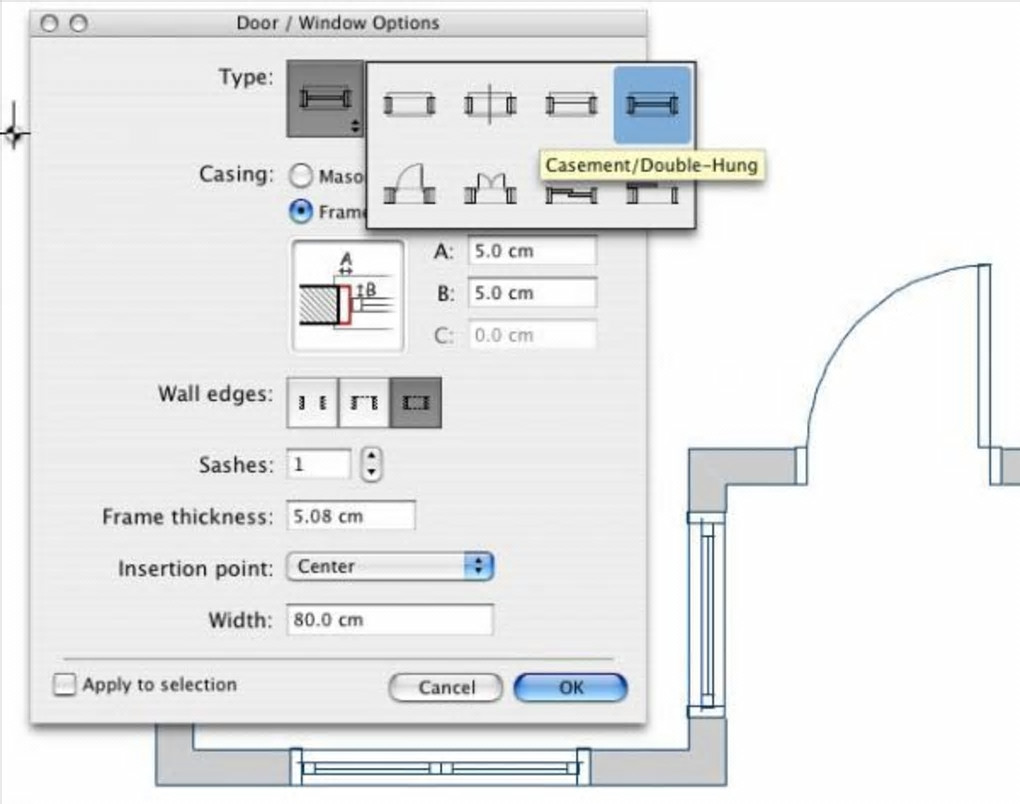The height and width of the screenshot is (804, 1020).
Task: Open the Type selector popup button
Action: coord(325,99)
